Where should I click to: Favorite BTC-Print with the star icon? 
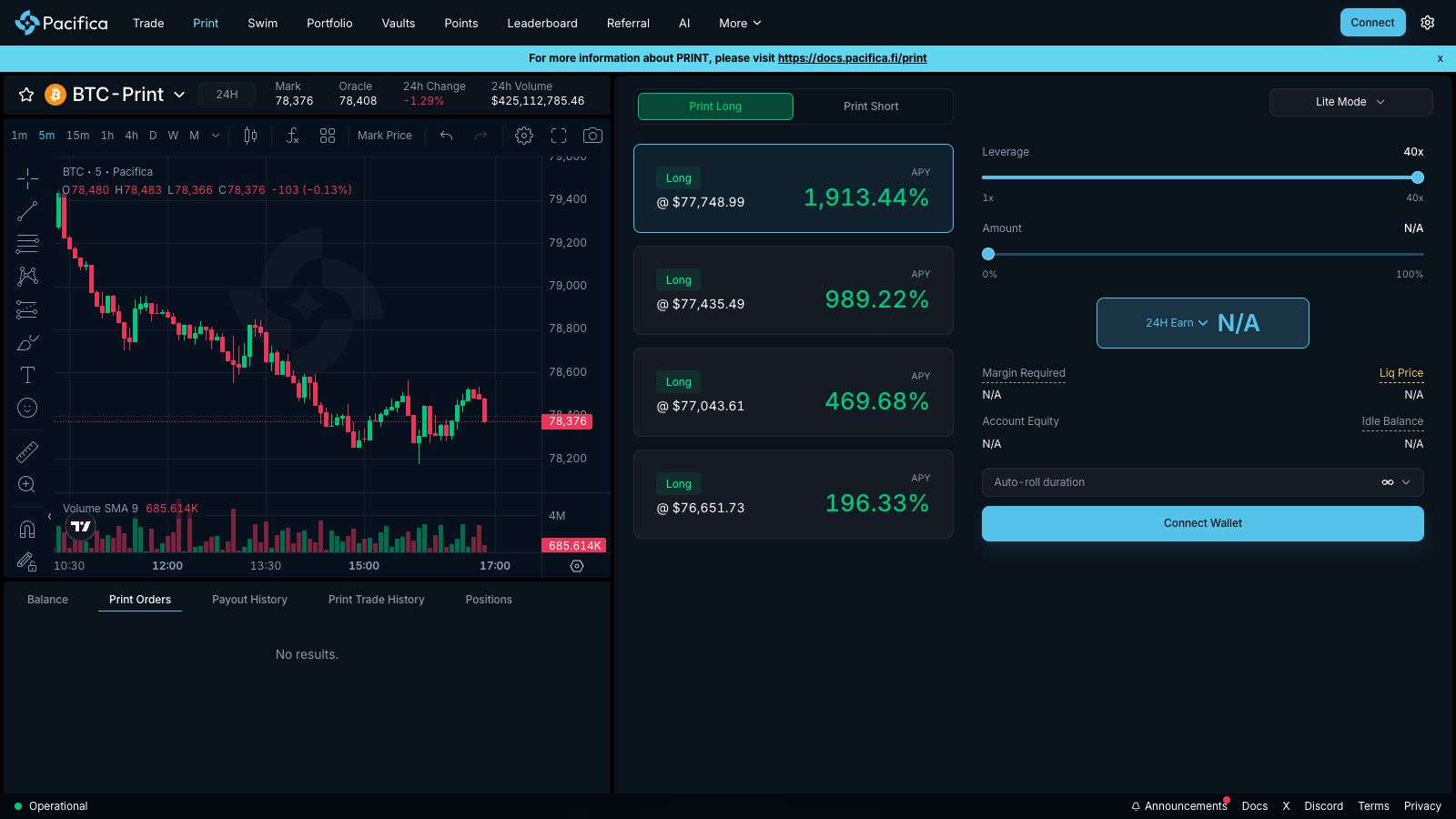tap(26, 95)
